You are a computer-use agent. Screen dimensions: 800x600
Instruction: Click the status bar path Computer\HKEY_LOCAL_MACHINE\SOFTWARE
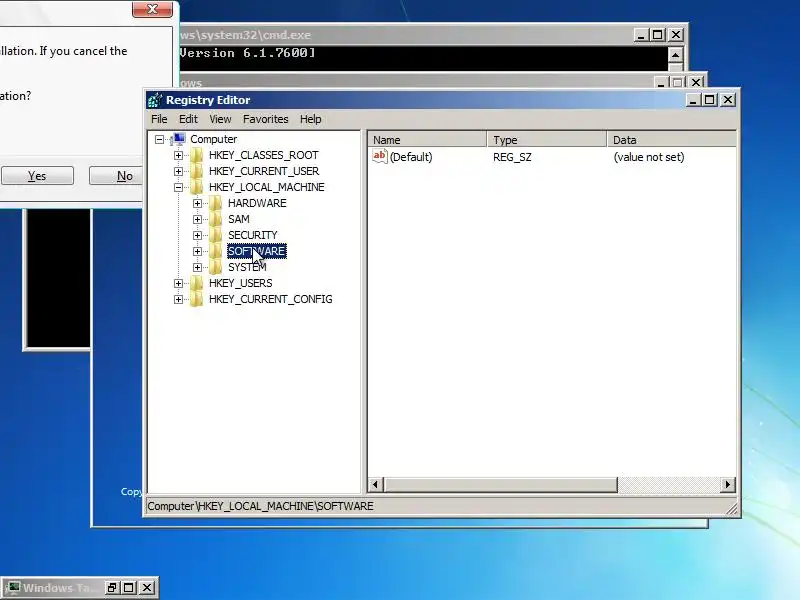click(x=260, y=506)
